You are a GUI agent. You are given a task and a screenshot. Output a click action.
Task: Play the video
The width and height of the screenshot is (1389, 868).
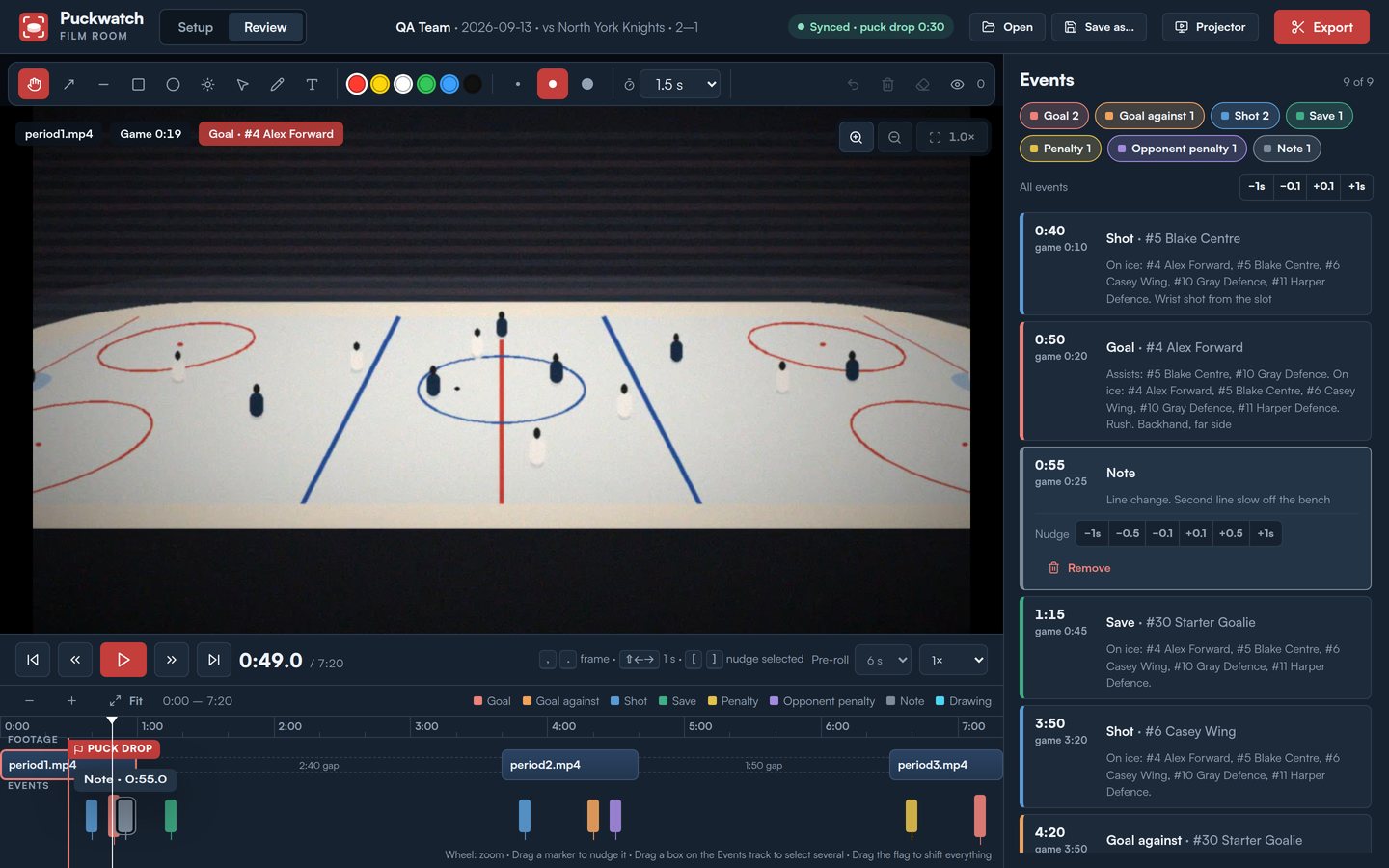coord(123,660)
